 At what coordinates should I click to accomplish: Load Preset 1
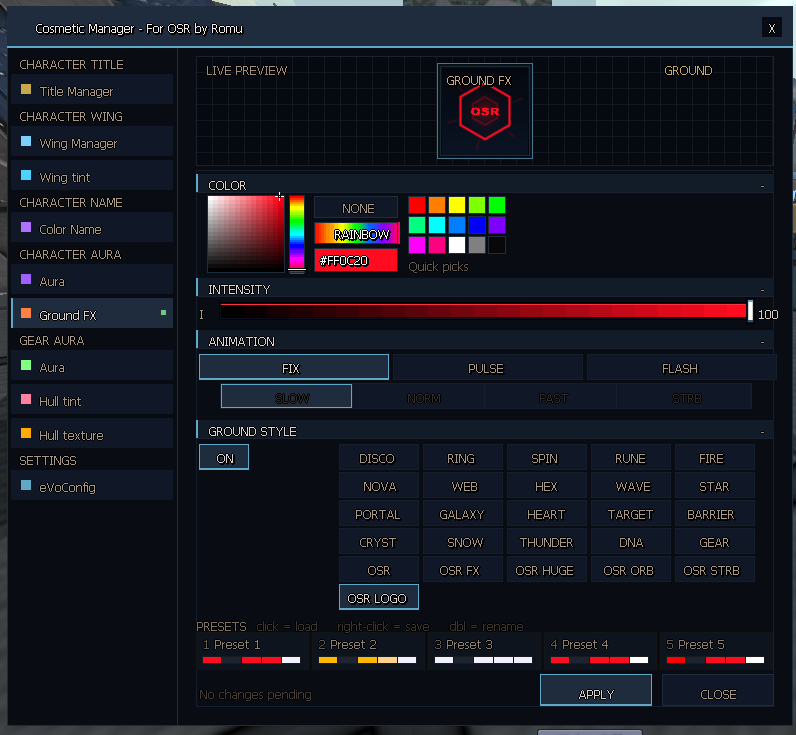[x=252, y=651]
